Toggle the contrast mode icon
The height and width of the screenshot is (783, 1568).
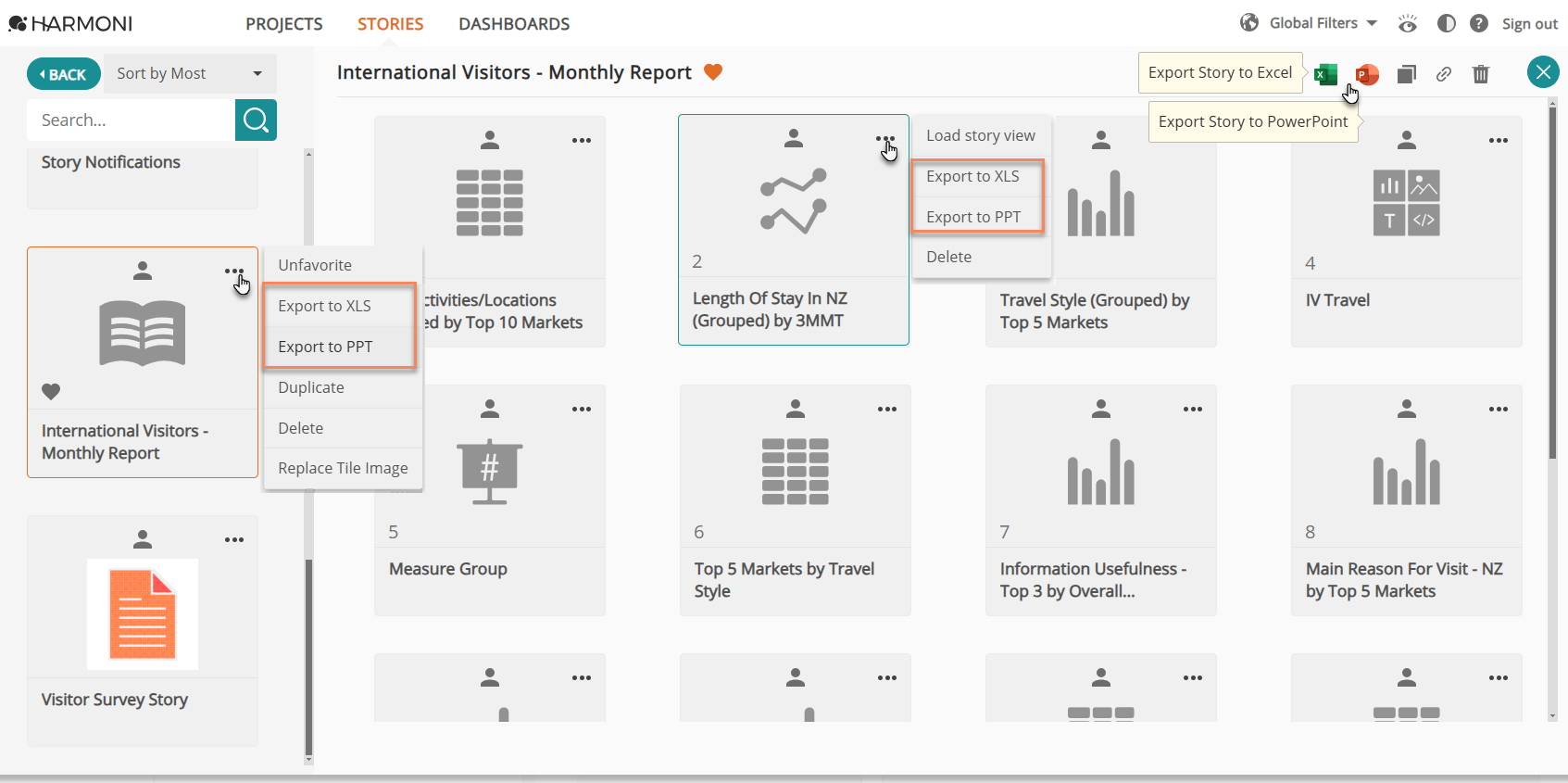1446,23
